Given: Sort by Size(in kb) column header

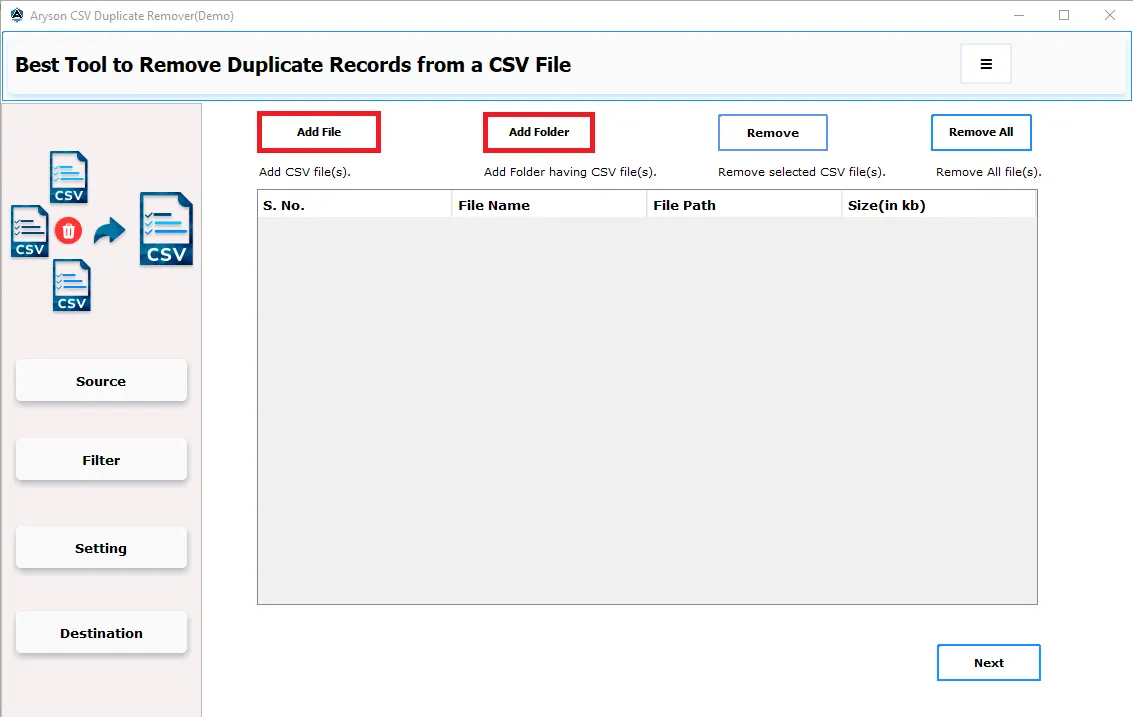Looking at the screenshot, I should click(x=939, y=205).
